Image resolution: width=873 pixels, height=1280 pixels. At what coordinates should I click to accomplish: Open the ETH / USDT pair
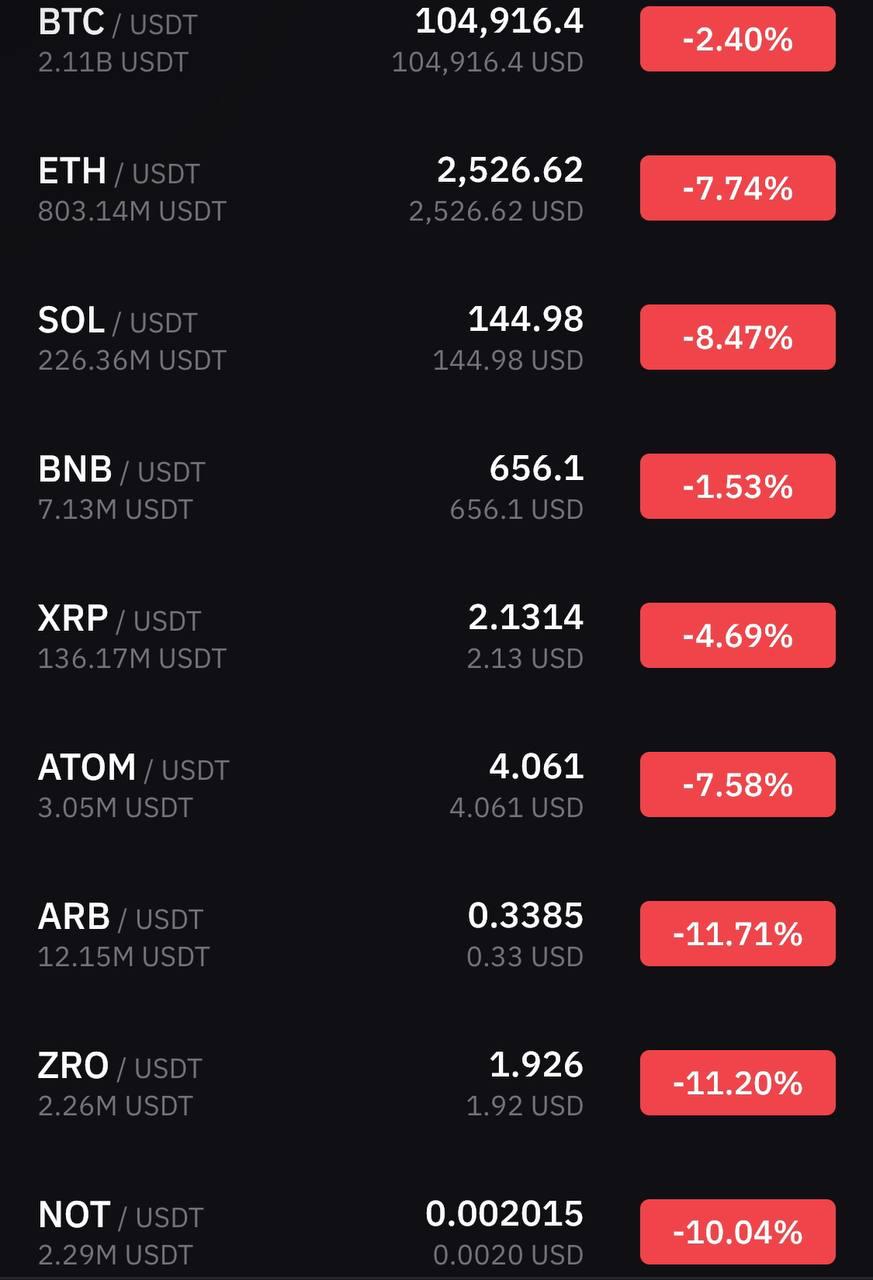tap(436, 188)
